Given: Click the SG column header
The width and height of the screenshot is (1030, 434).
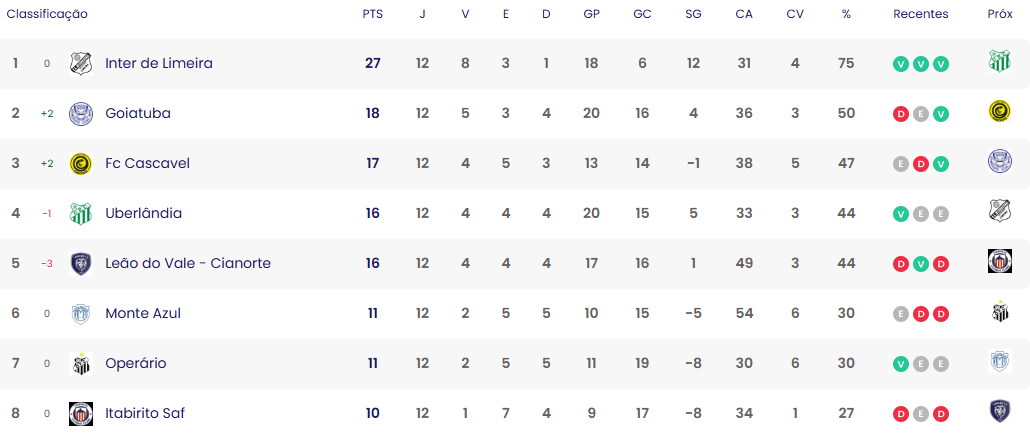Looking at the screenshot, I should click(x=693, y=14).
